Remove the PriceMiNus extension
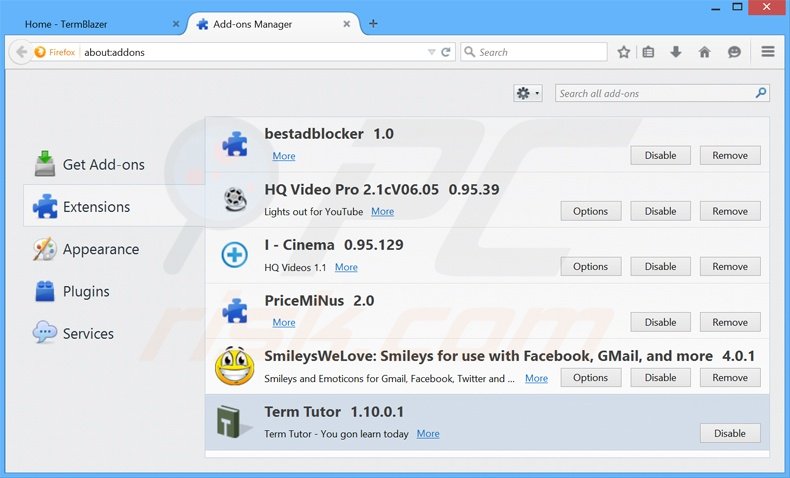The image size is (790, 478). (x=730, y=322)
